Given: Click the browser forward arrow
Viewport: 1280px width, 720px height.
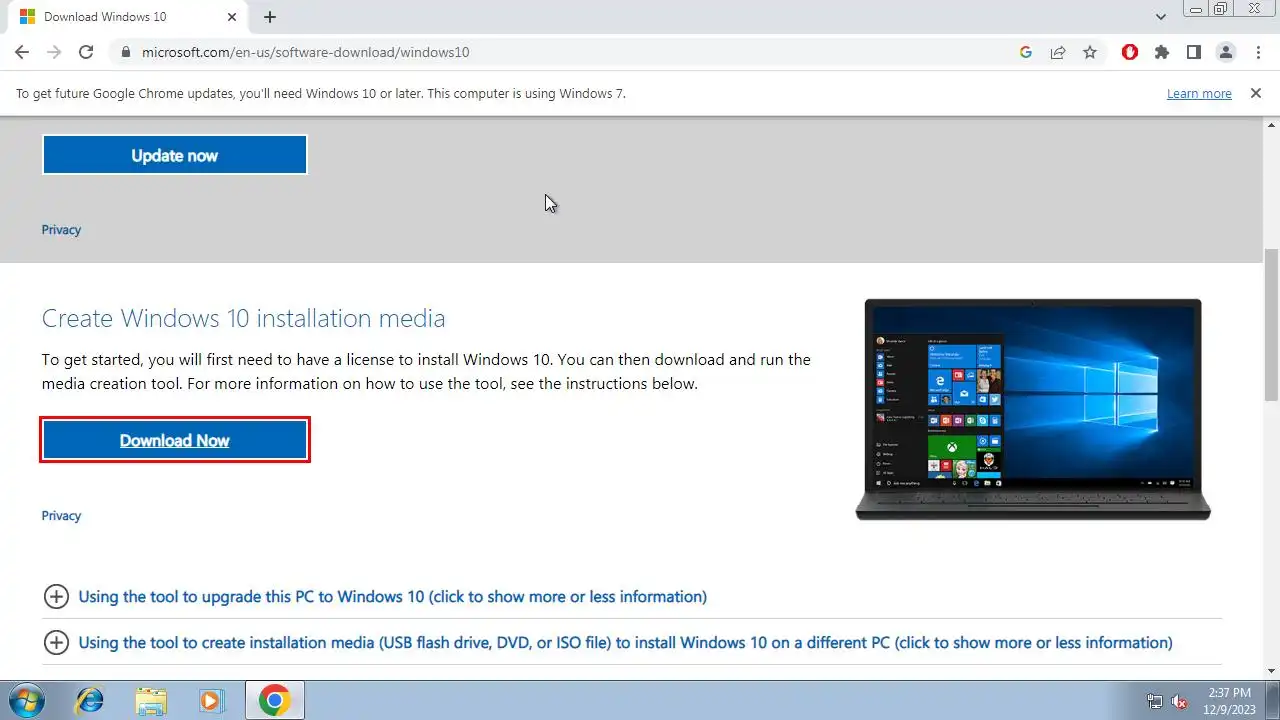Looking at the screenshot, I should (54, 52).
